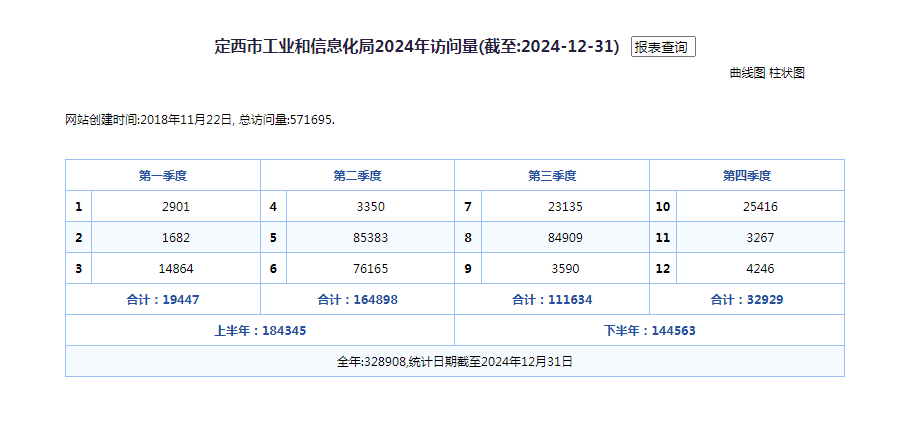Select the August visits value 84909
The height and width of the screenshot is (422, 915).
[x=565, y=238]
